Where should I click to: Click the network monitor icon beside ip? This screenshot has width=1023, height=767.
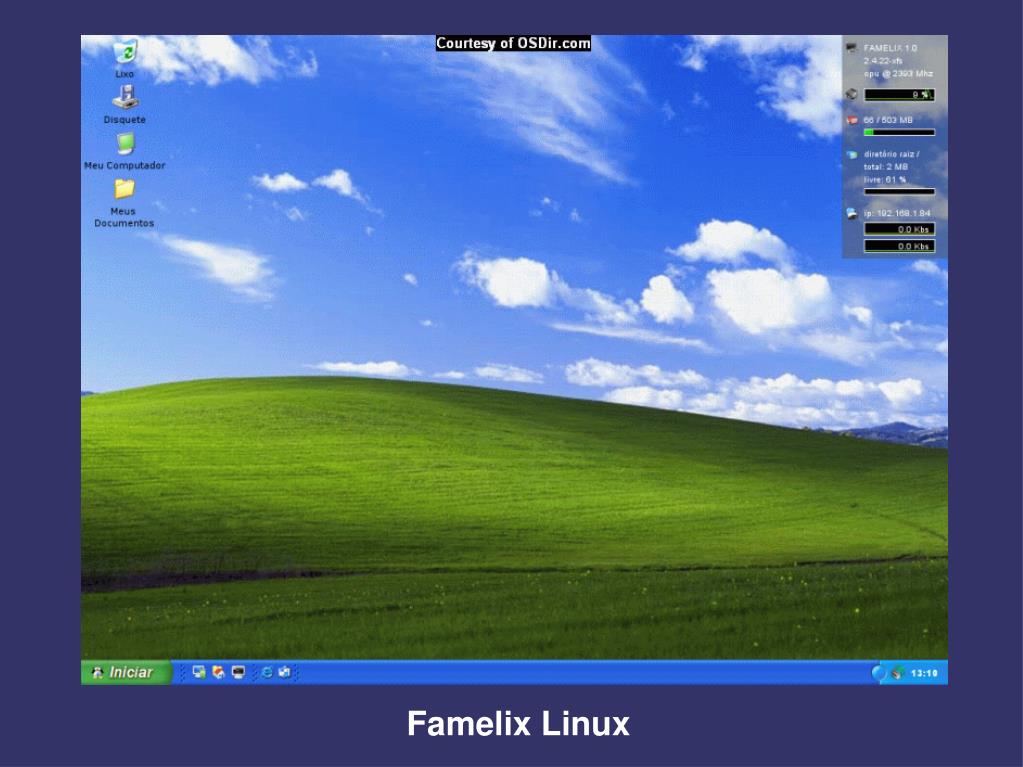[x=851, y=213]
